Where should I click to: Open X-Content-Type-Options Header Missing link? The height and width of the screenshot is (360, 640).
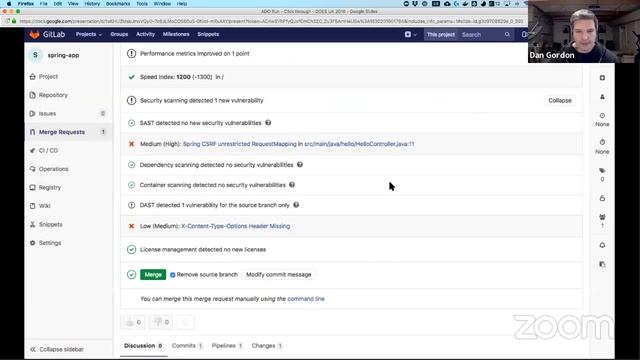tap(236, 226)
